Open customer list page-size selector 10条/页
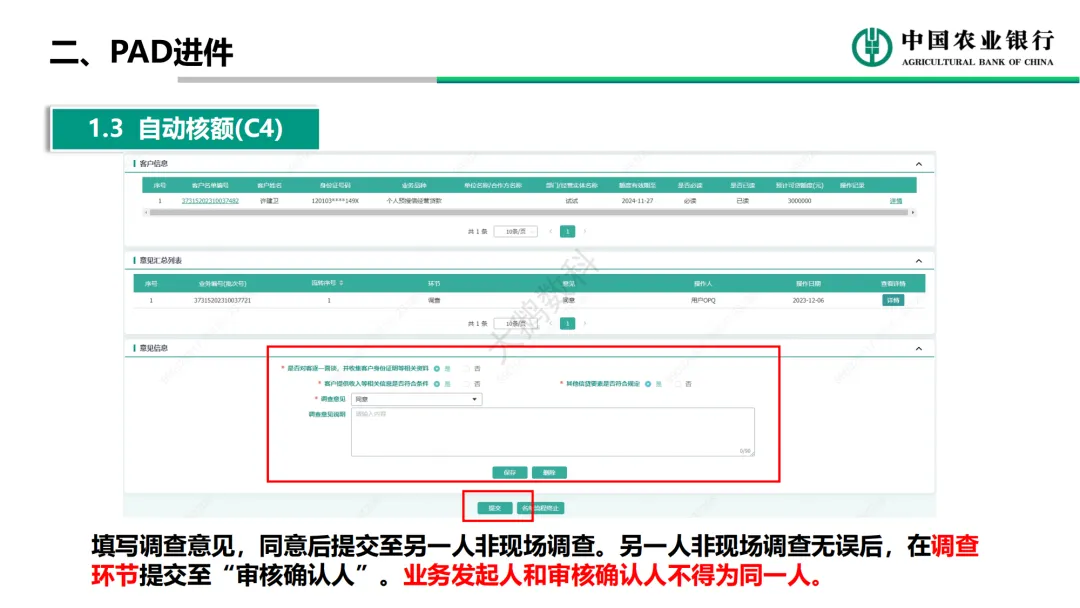This screenshot has width=1080, height=608. tap(515, 231)
